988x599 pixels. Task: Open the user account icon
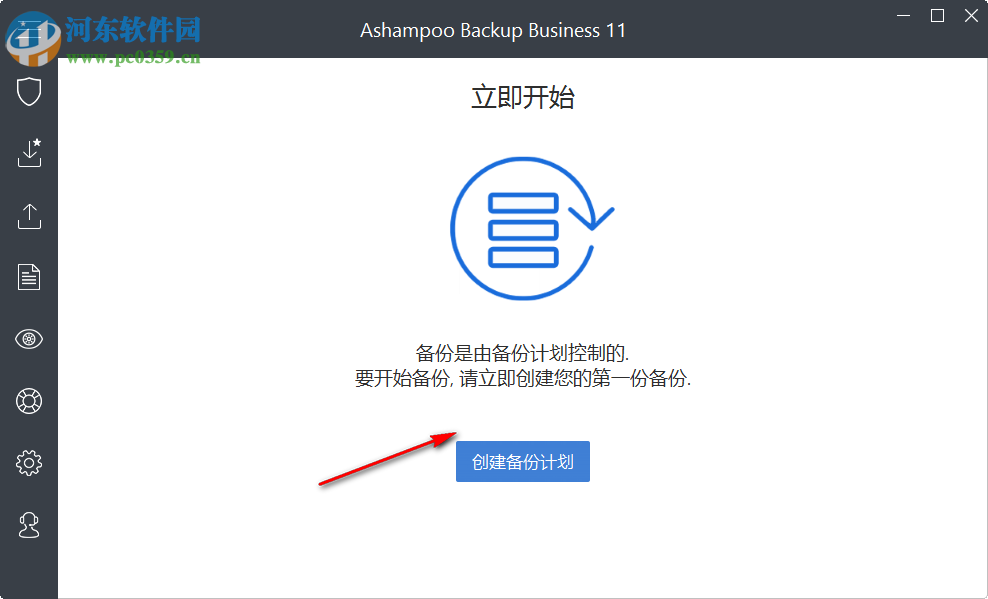pos(29,524)
